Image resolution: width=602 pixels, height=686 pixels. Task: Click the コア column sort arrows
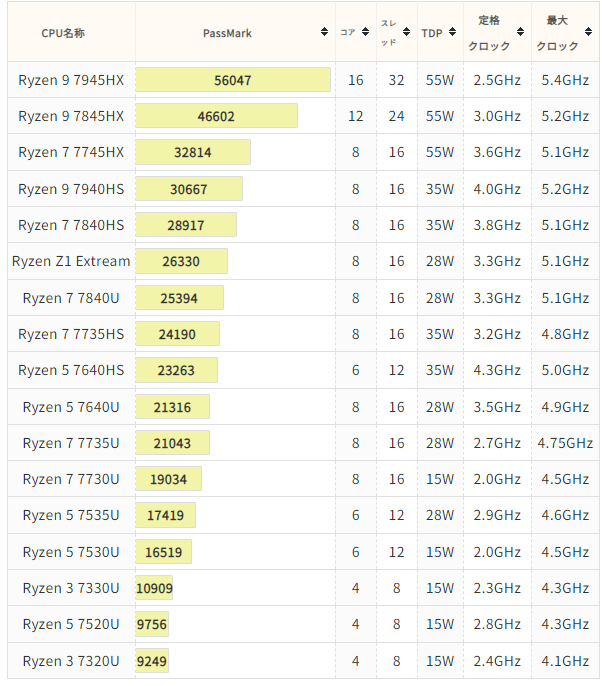point(366,33)
